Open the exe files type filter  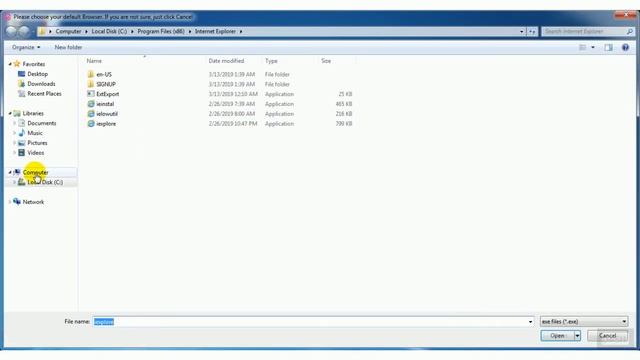[584, 322]
